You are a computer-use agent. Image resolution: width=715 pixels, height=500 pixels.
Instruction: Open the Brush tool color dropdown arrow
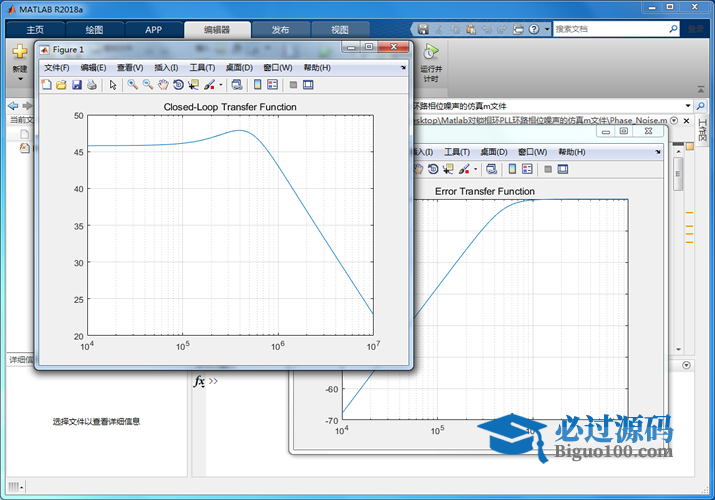click(x=221, y=86)
